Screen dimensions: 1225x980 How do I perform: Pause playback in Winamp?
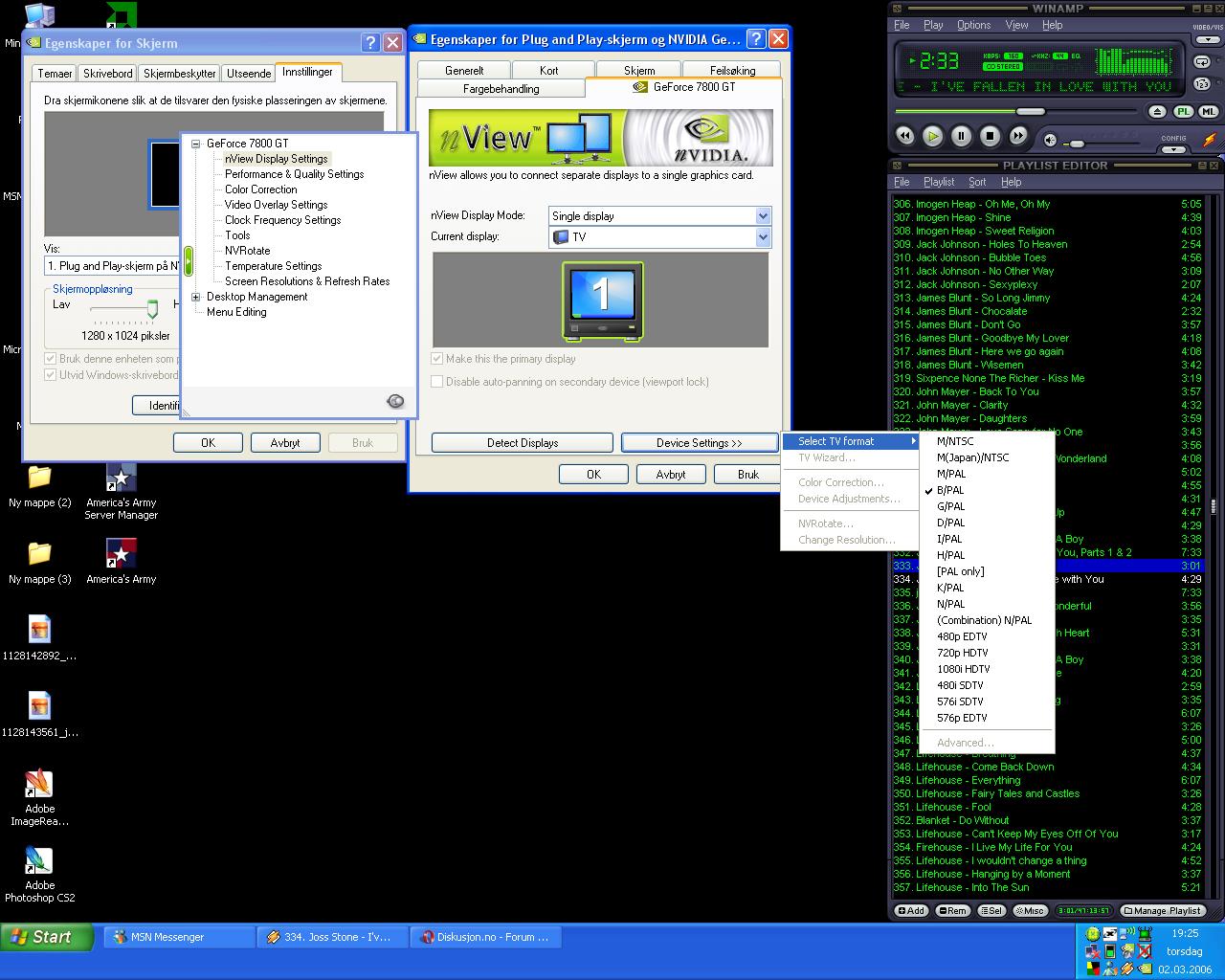(x=961, y=136)
